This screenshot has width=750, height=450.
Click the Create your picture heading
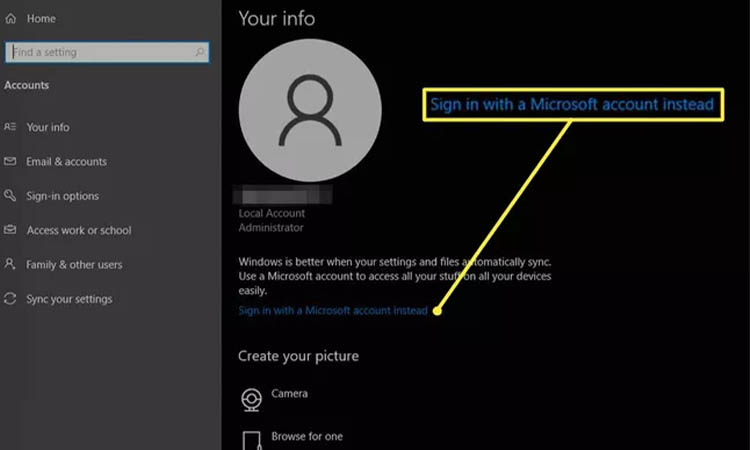click(298, 356)
